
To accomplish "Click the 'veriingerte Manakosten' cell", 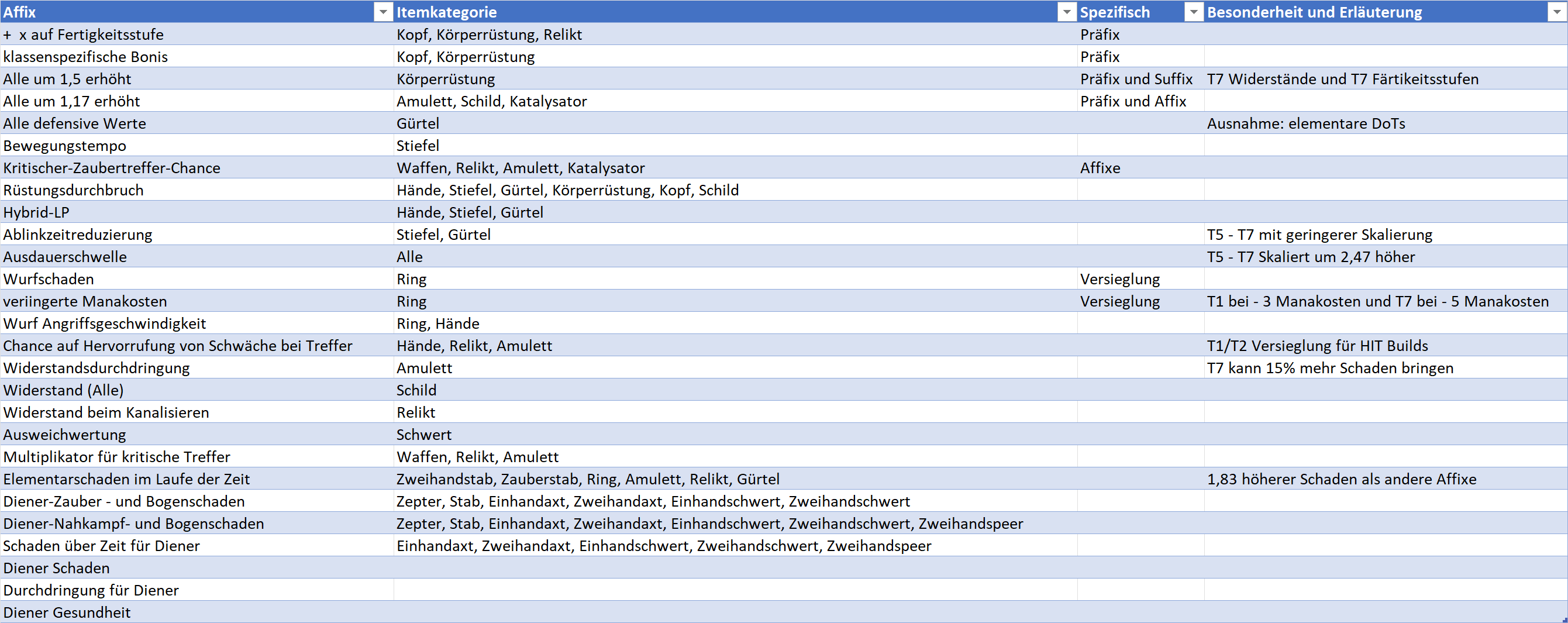I will [197, 301].
